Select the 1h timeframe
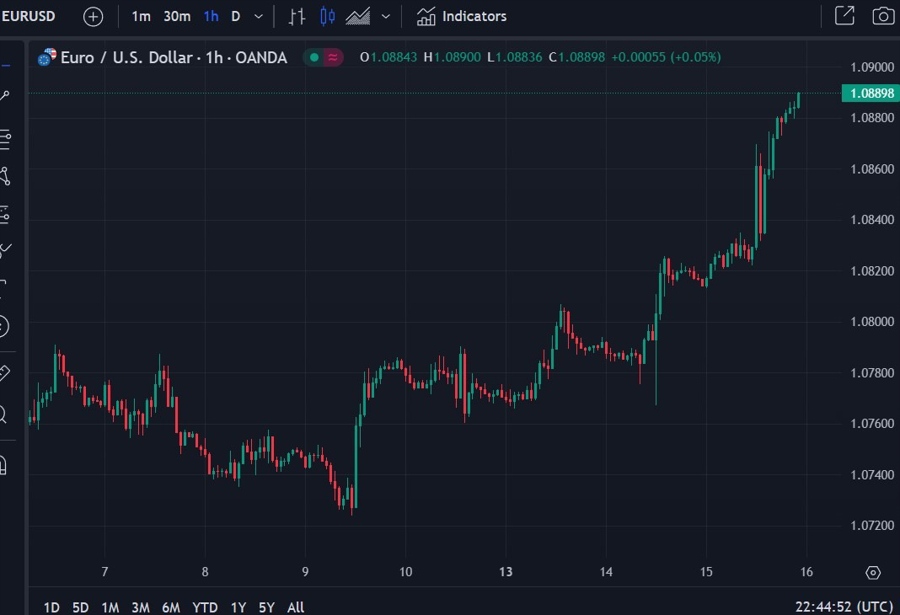Screen dimensions: 900x615 point(211,17)
